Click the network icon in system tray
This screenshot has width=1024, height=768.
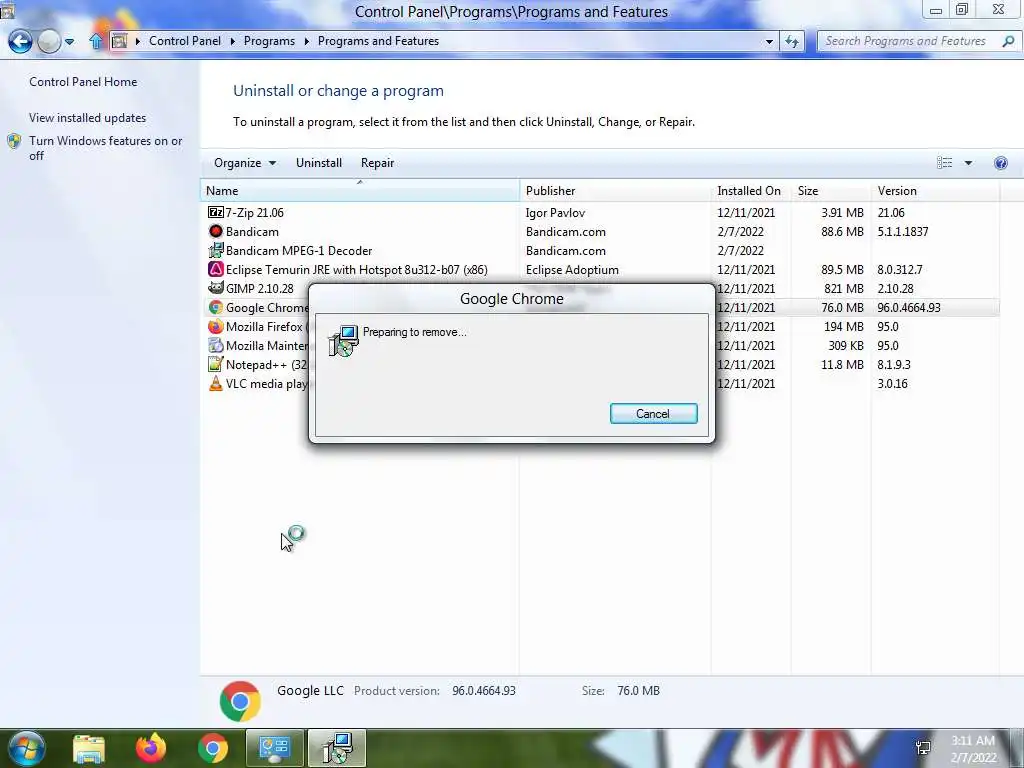click(x=923, y=748)
